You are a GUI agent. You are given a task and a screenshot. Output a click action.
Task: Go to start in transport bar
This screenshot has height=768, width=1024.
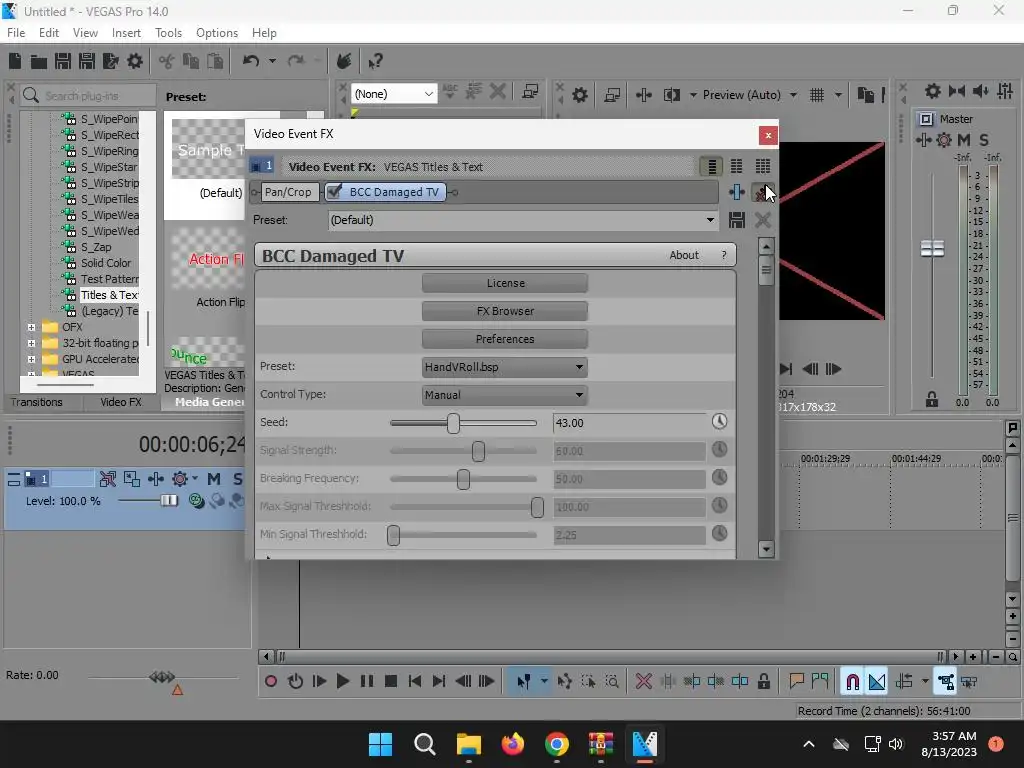click(x=415, y=682)
